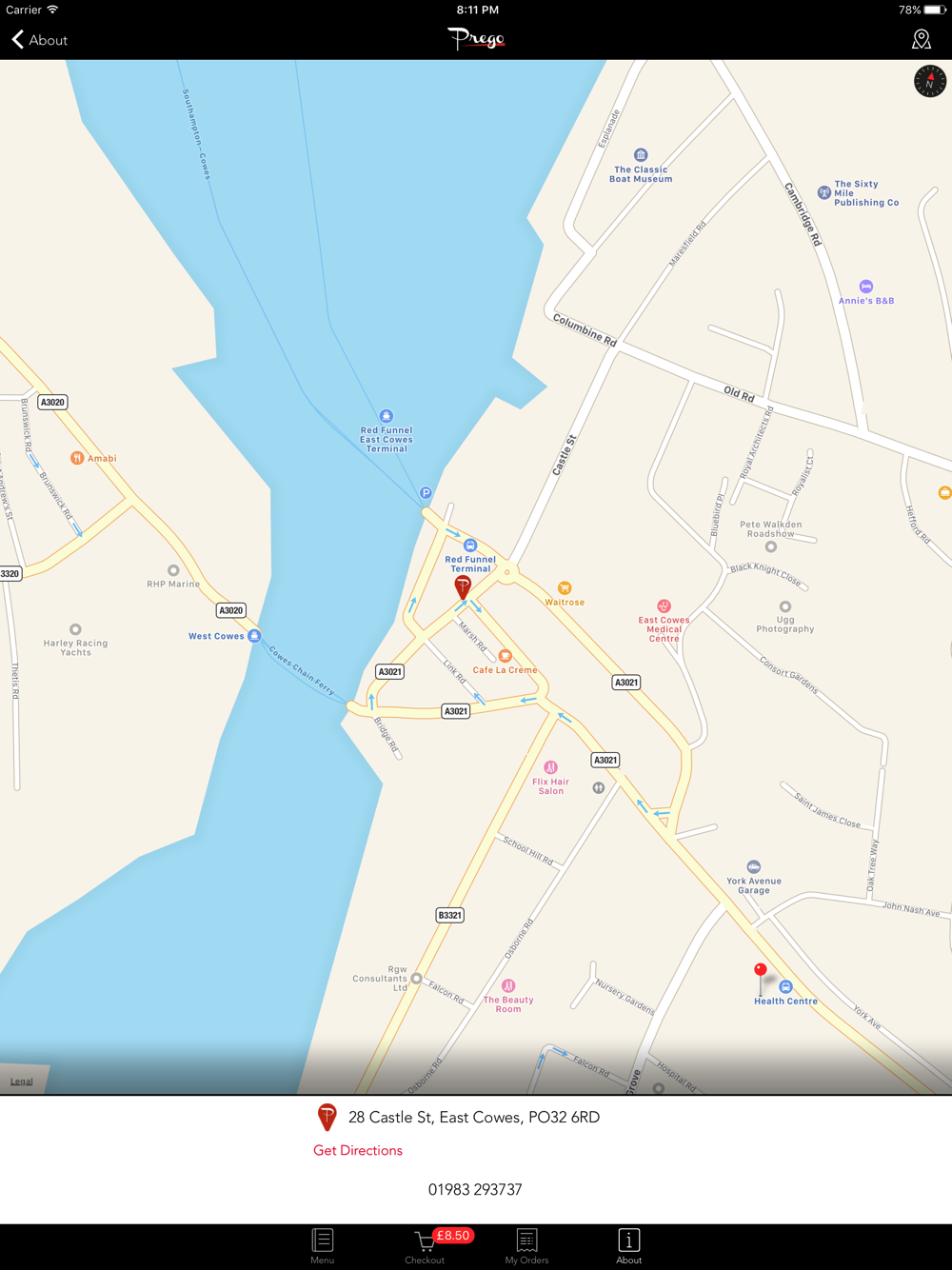The width and height of the screenshot is (952, 1270).
Task: Select the Pete Walkden Roadshow marker
Action: (x=771, y=546)
